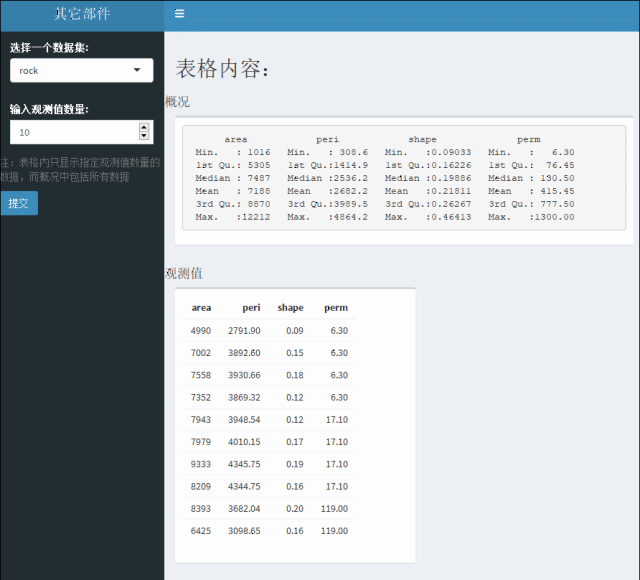This screenshot has width=640, height=580.
Task: Select area value 7558
Action: pos(201,375)
